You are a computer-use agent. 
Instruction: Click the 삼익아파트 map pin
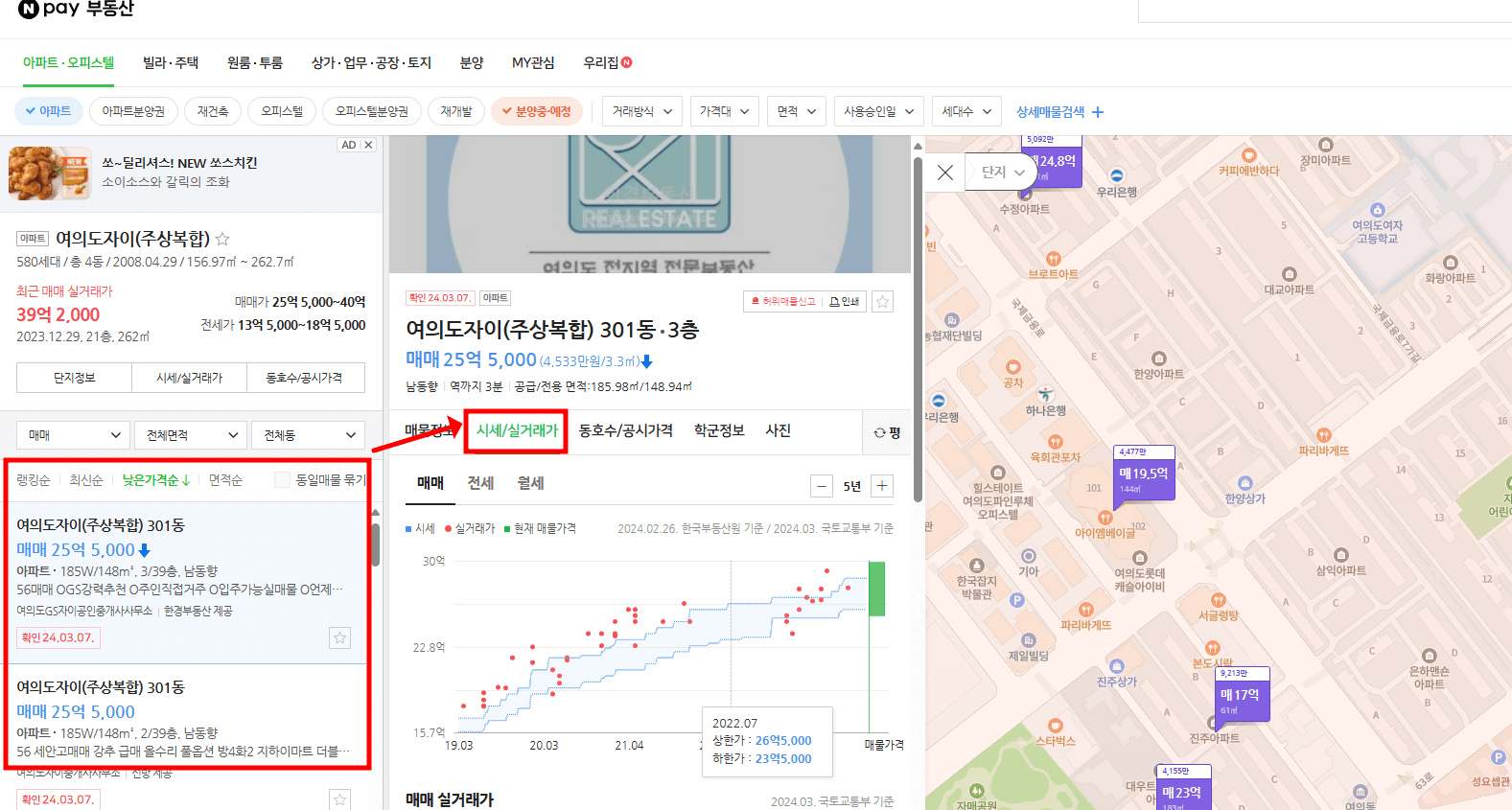pos(1341,555)
